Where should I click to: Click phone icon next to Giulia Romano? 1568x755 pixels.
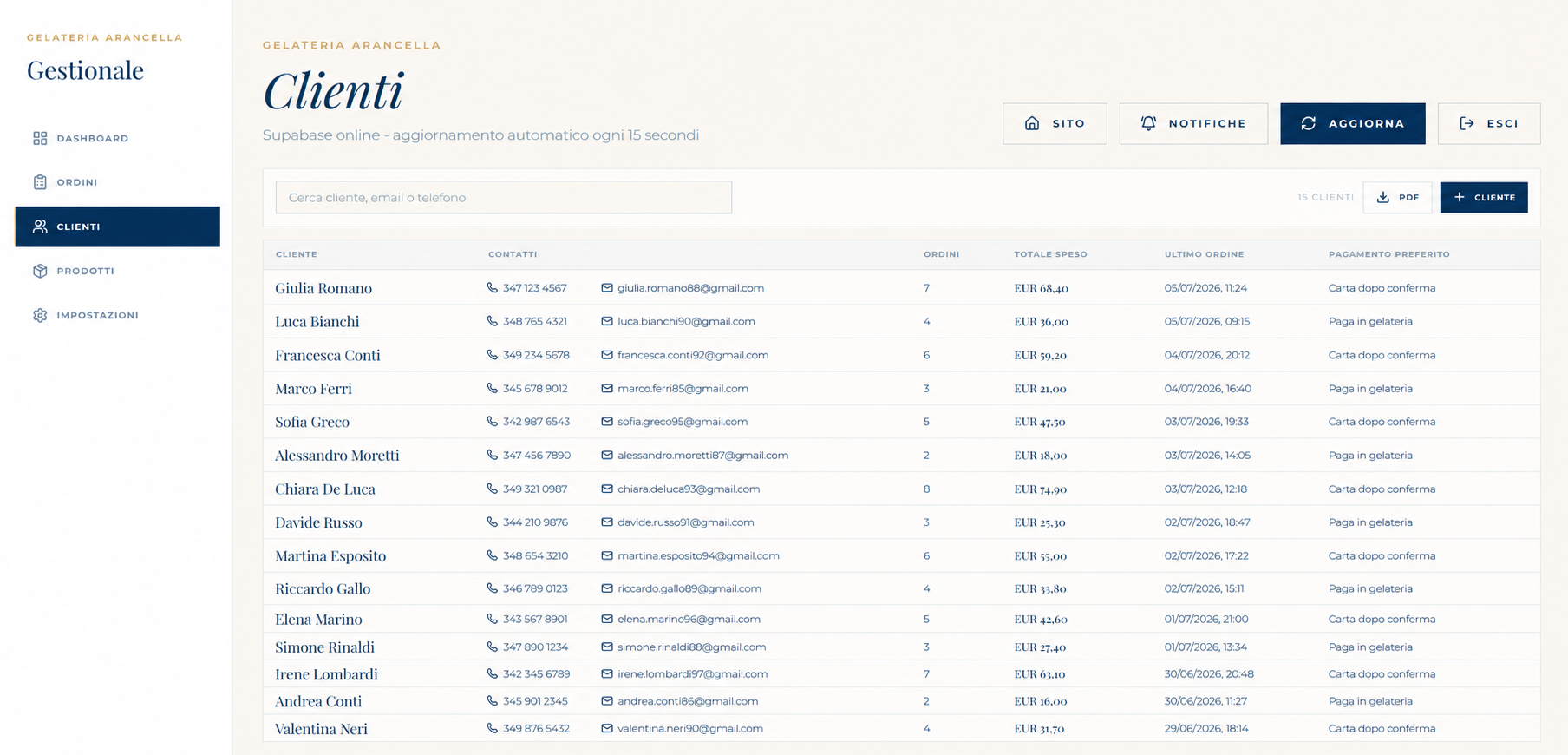[x=493, y=287]
